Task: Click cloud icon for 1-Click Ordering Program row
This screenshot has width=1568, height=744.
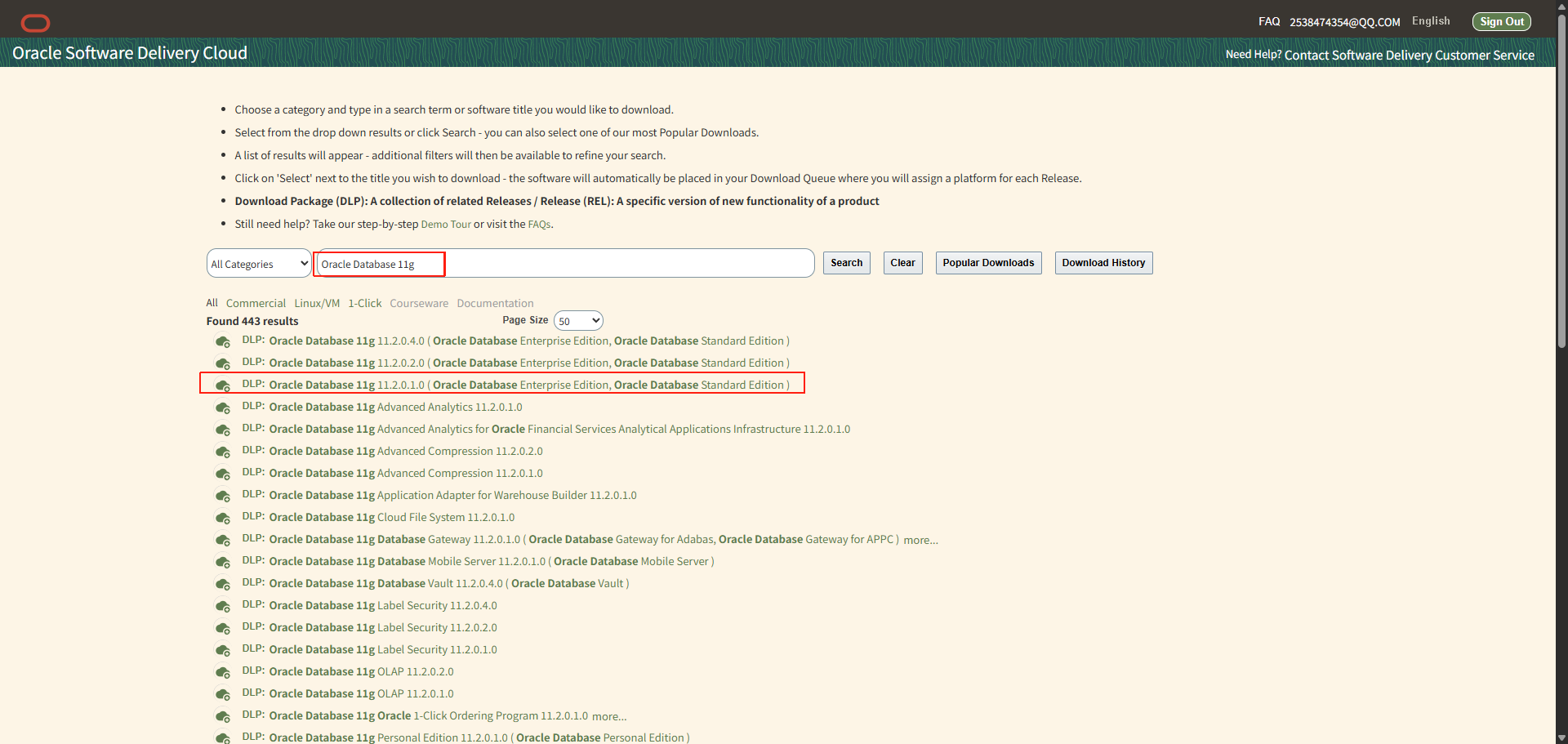Action: pyautogui.click(x=222, y=716)
